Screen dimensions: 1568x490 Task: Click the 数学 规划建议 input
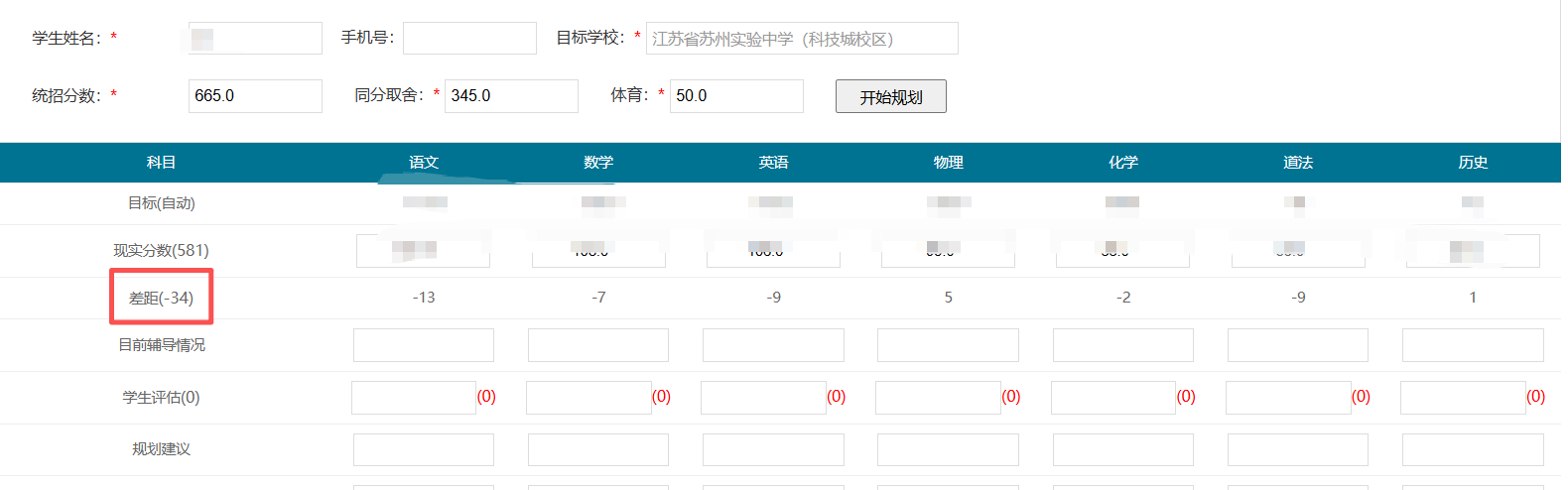(598, 449)
